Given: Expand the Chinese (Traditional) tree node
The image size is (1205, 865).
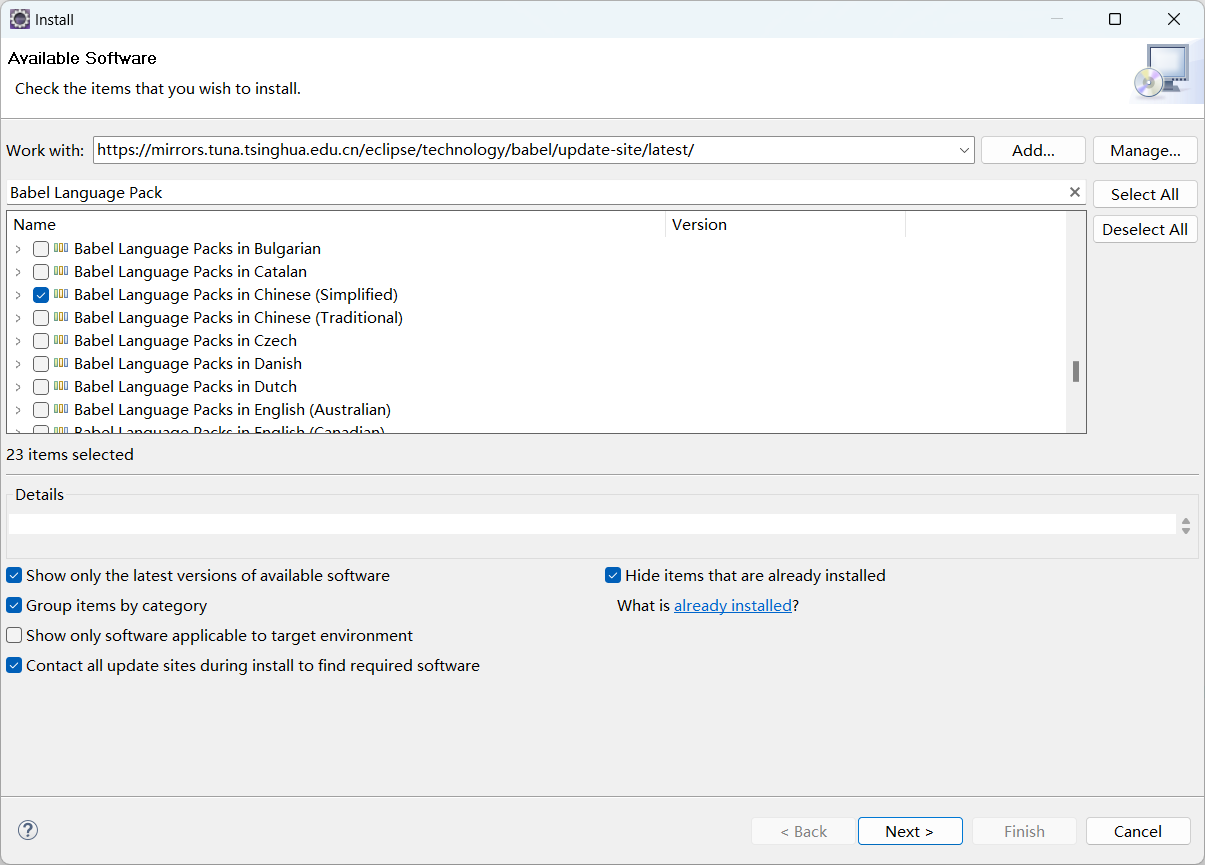Looking at the screenshot, I should (x=18, y=318).
